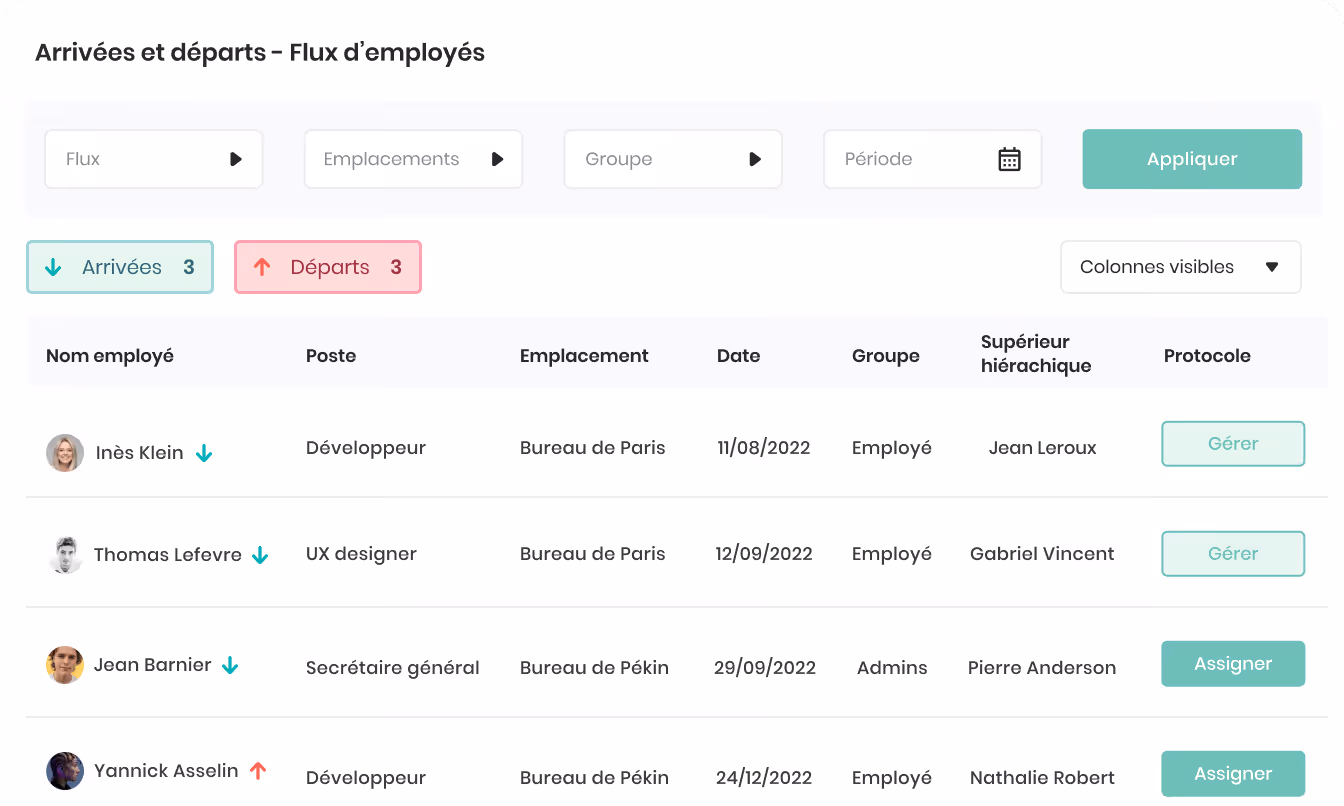Viewport: 1344px width, 806px height.
Task: Click the departure arrow next to Yannick Asselin
Action: coord(258,771)
